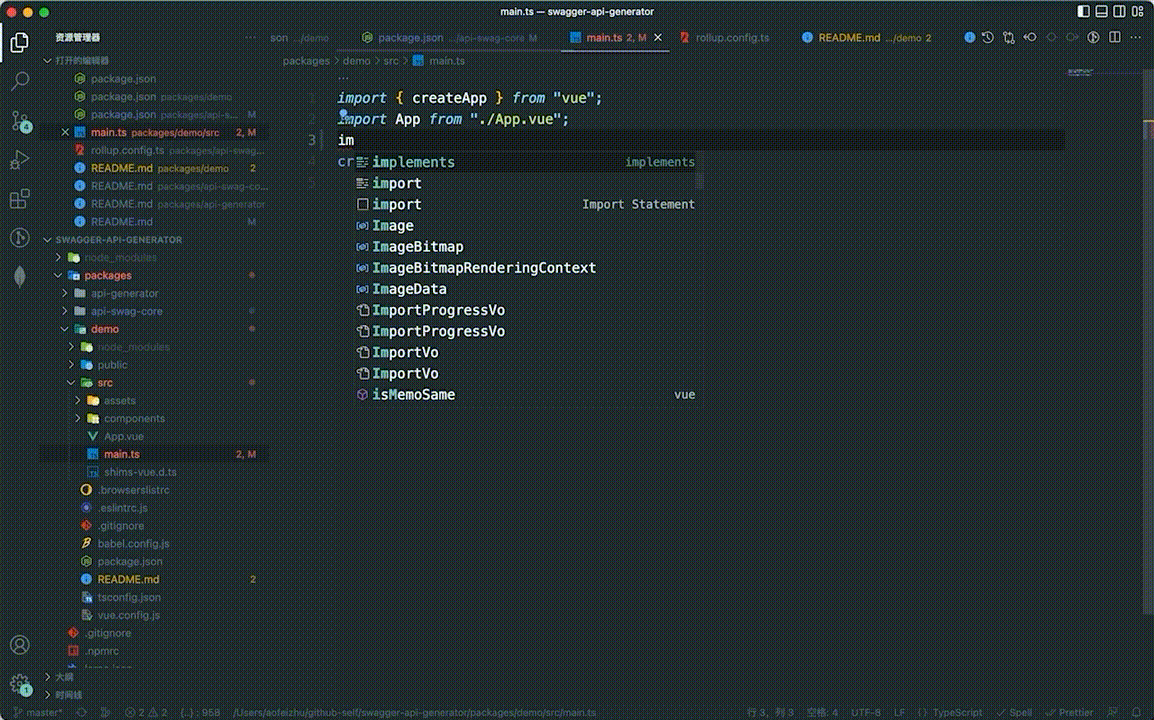Close the main.ts editor tab
The image size is (1154, 720).
coord(658,38)
